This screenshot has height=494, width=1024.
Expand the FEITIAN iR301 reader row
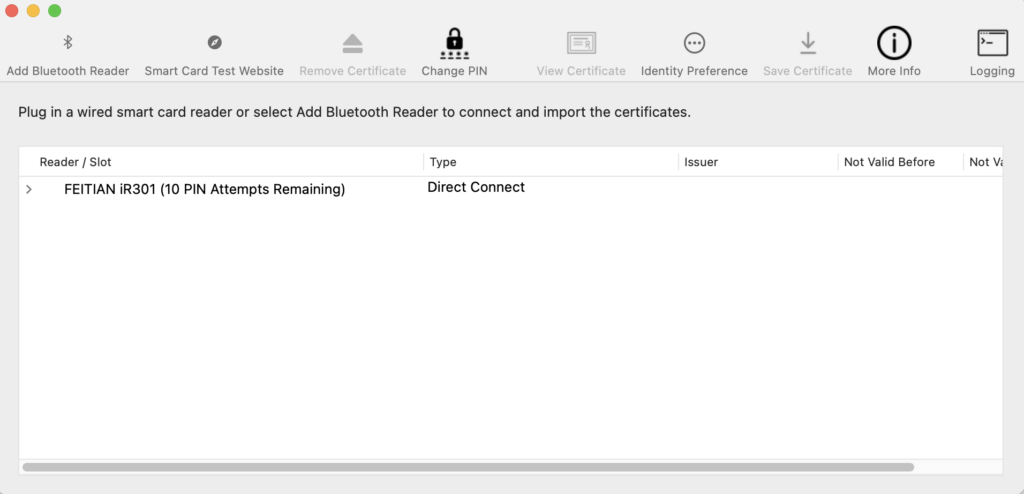click(x=29, y=189)
